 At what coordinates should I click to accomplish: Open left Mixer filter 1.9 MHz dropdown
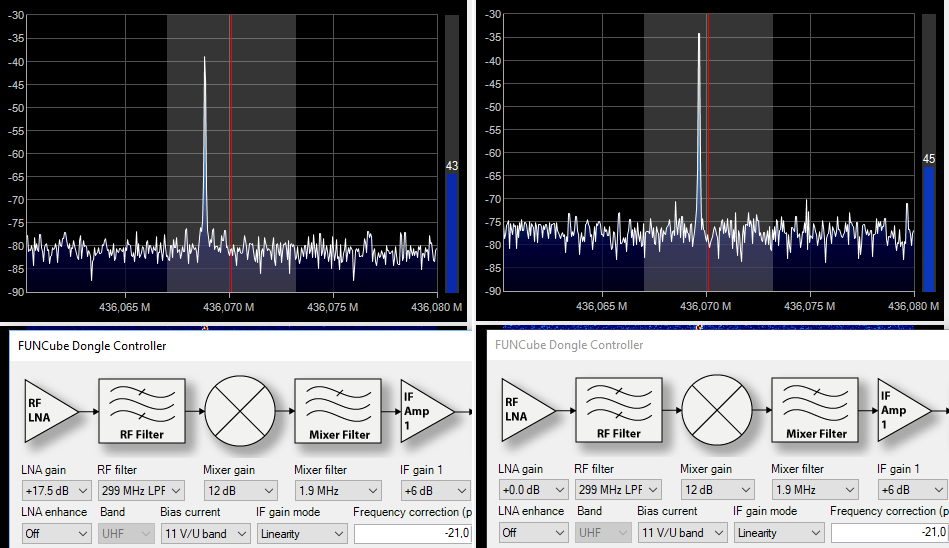(338, 490)
